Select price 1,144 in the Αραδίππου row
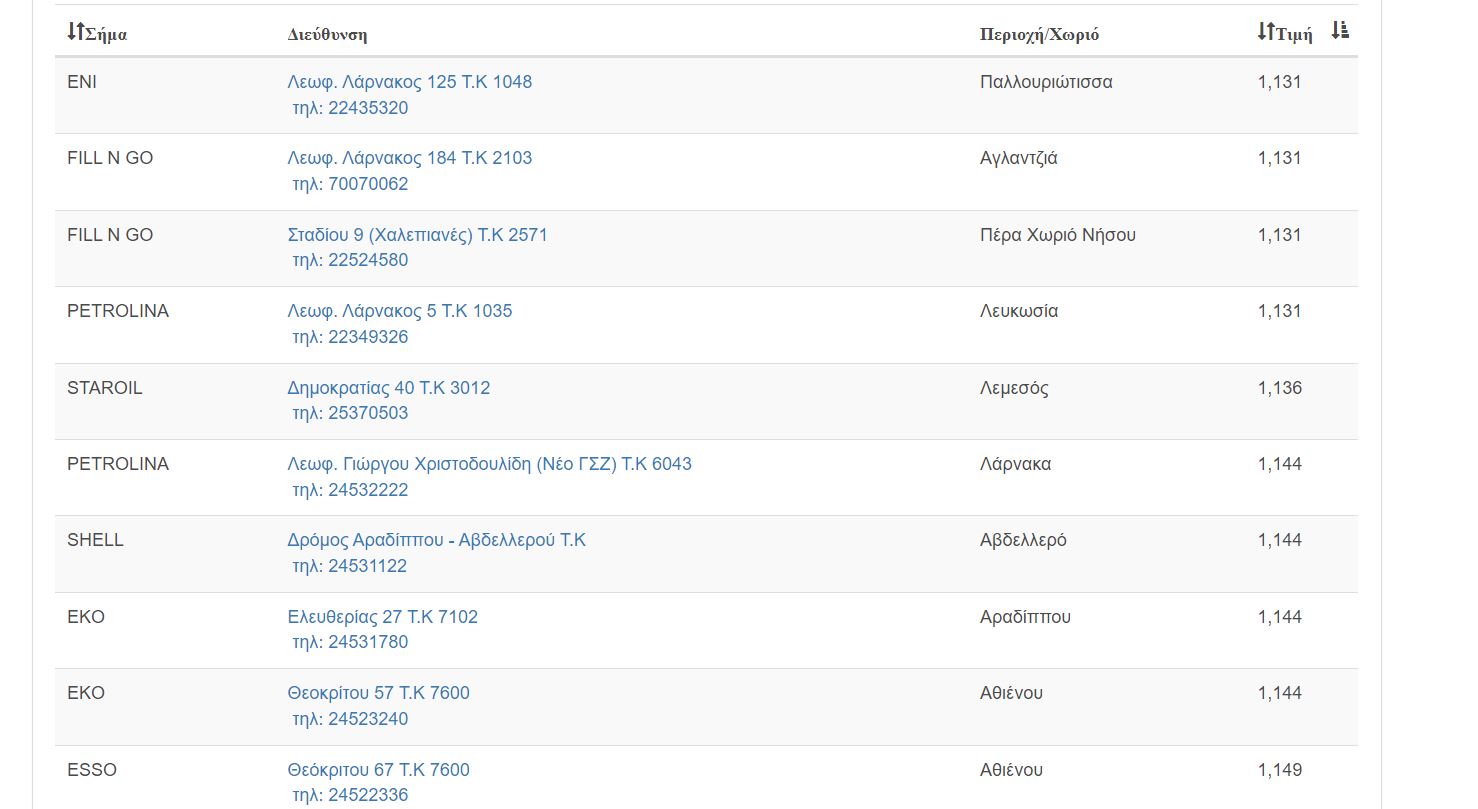Viewport: 1478px width, 809px height. tap(1279, 617)
